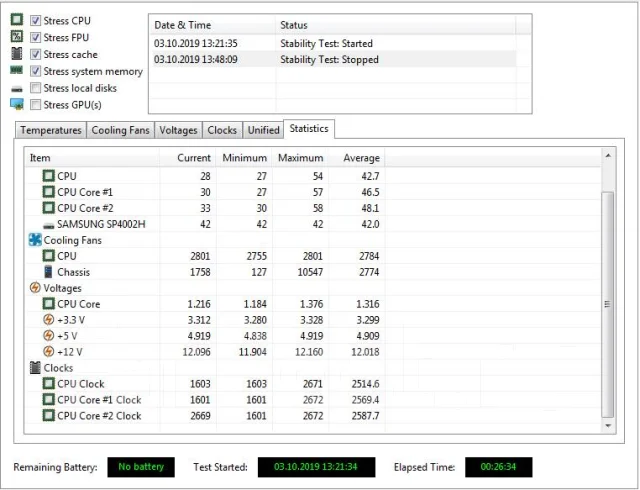Image resolution: width=640 pixels, height=490 pixels.
Task: Select the 'Stability Test: Started' log row
Action: point(333,43)
